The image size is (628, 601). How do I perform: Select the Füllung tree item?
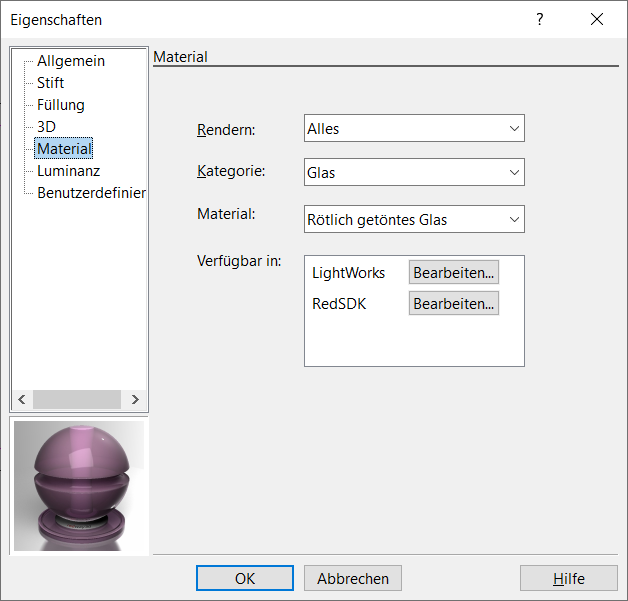[60, 105]
